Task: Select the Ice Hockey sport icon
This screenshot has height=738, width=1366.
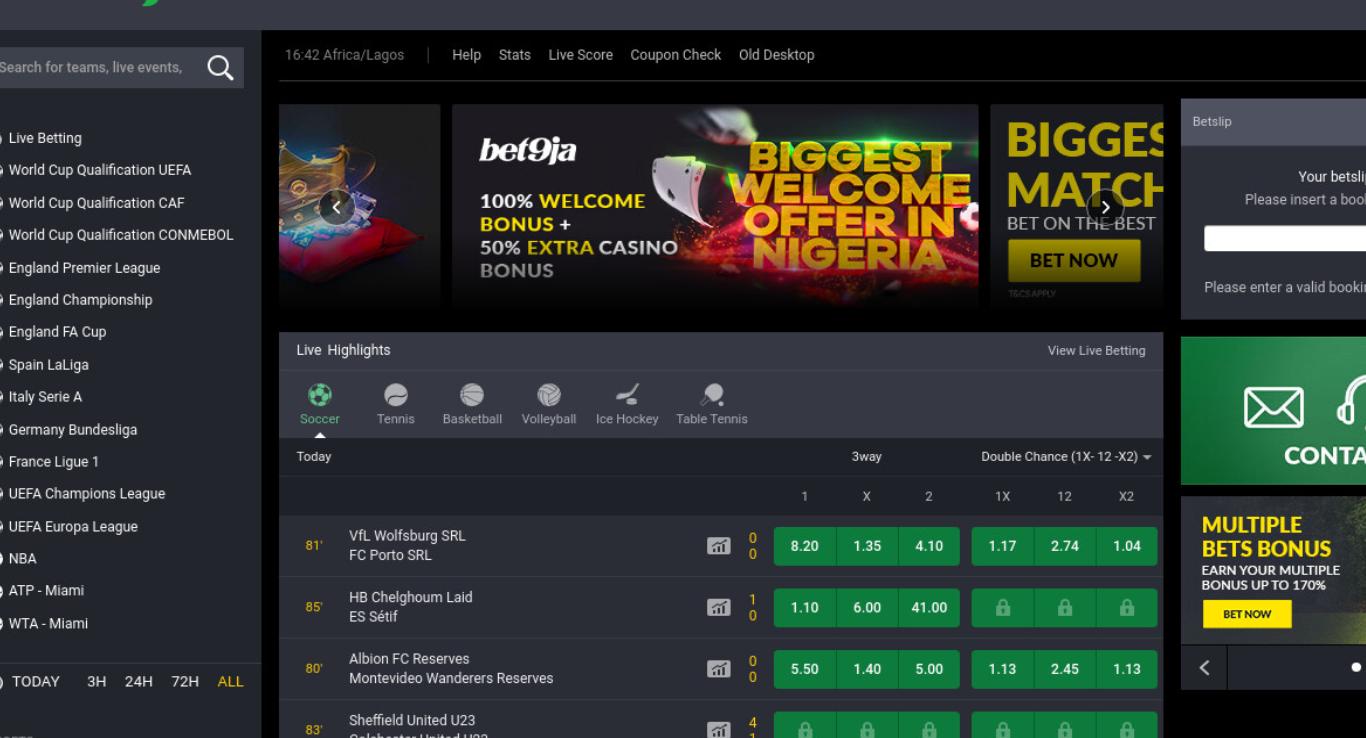Action: point(627,395)
